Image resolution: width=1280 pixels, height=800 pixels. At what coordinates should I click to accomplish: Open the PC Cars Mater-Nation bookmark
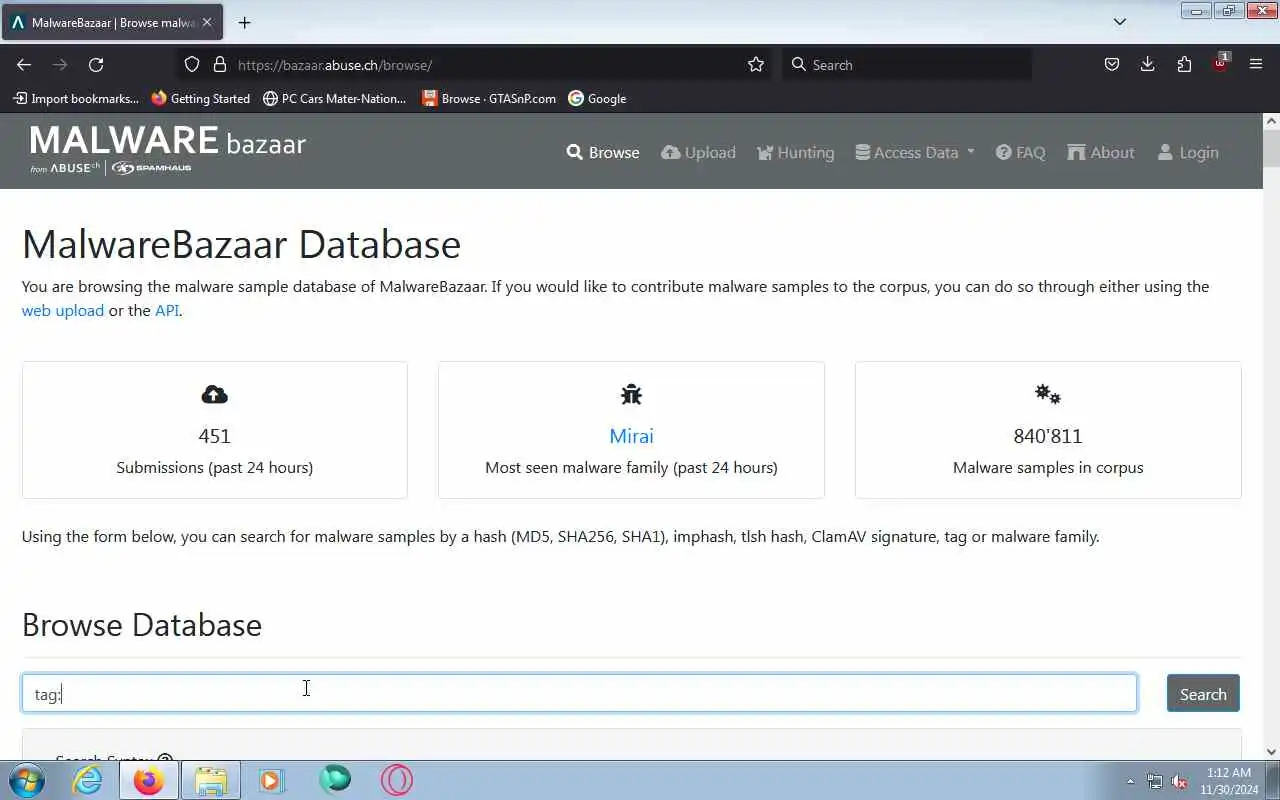334,98
